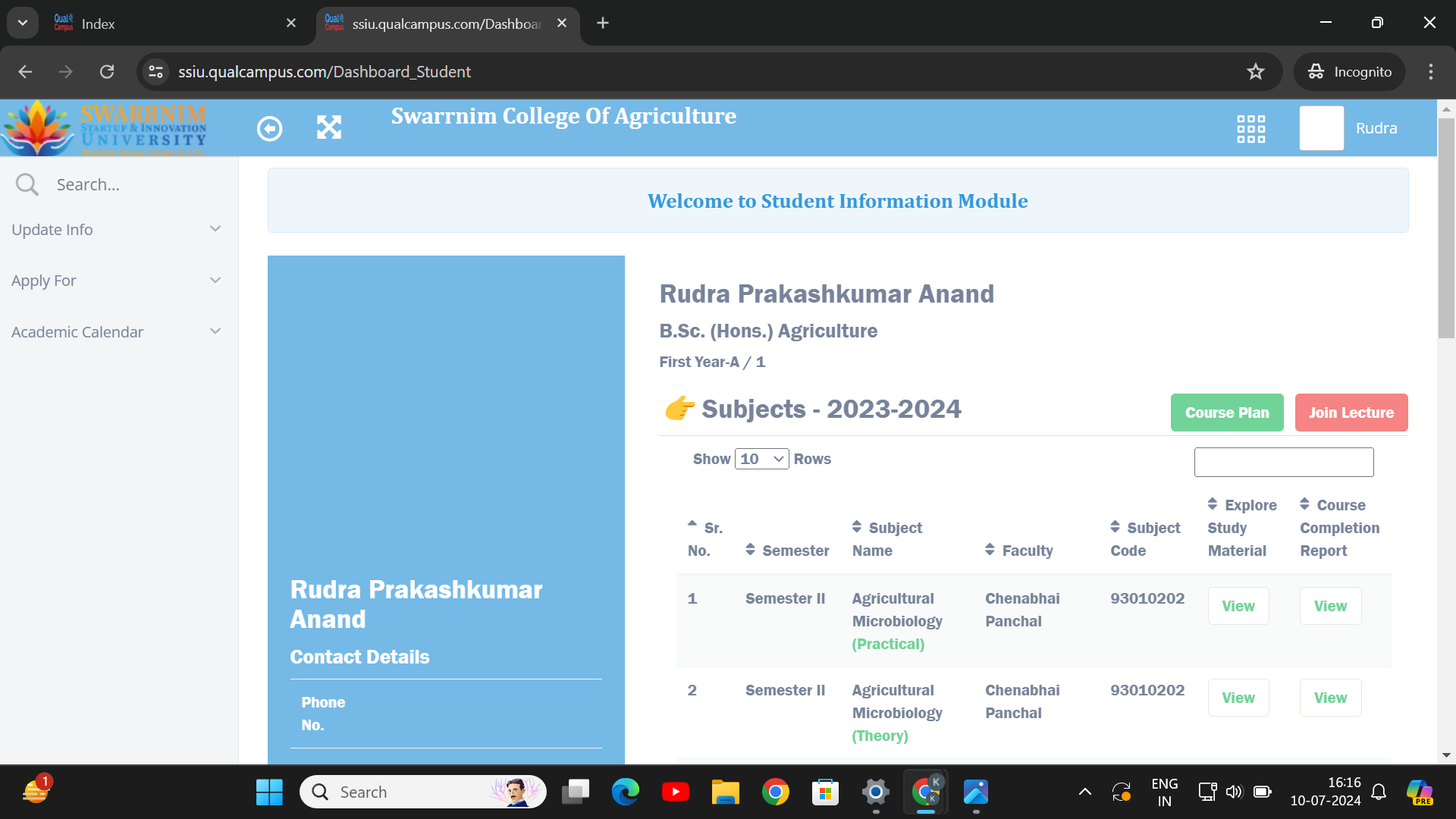
Task: Open File Explorer from taskbar
Action: (726, 792)
